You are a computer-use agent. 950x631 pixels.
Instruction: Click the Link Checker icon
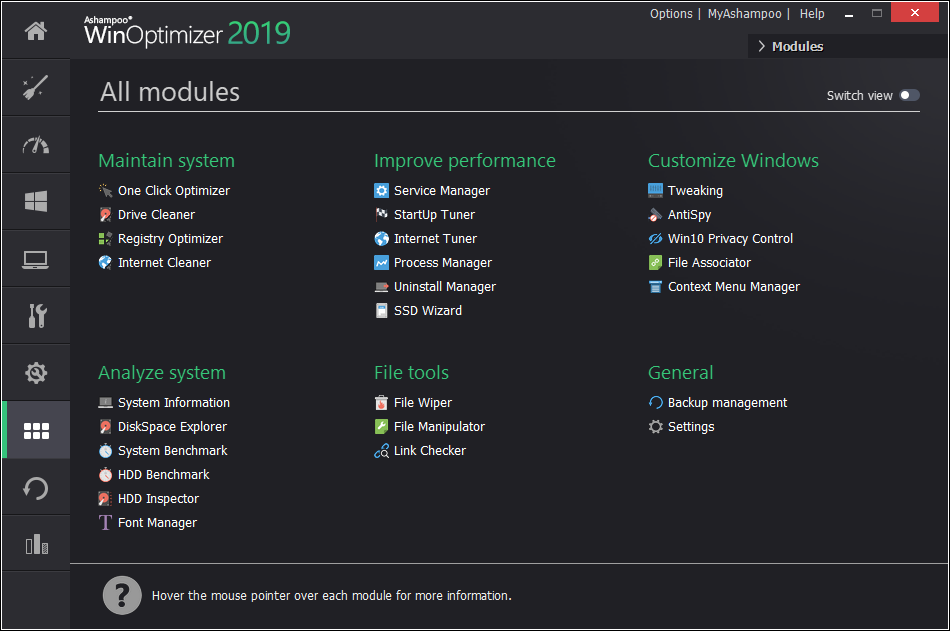click(x=381, y=451)
